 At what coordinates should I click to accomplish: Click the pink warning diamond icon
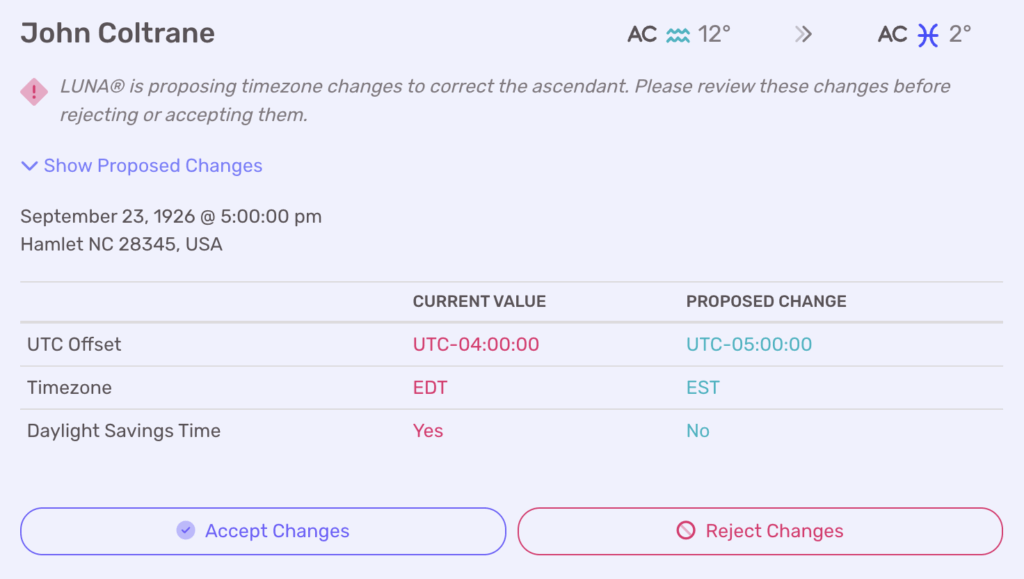point(34,92)
